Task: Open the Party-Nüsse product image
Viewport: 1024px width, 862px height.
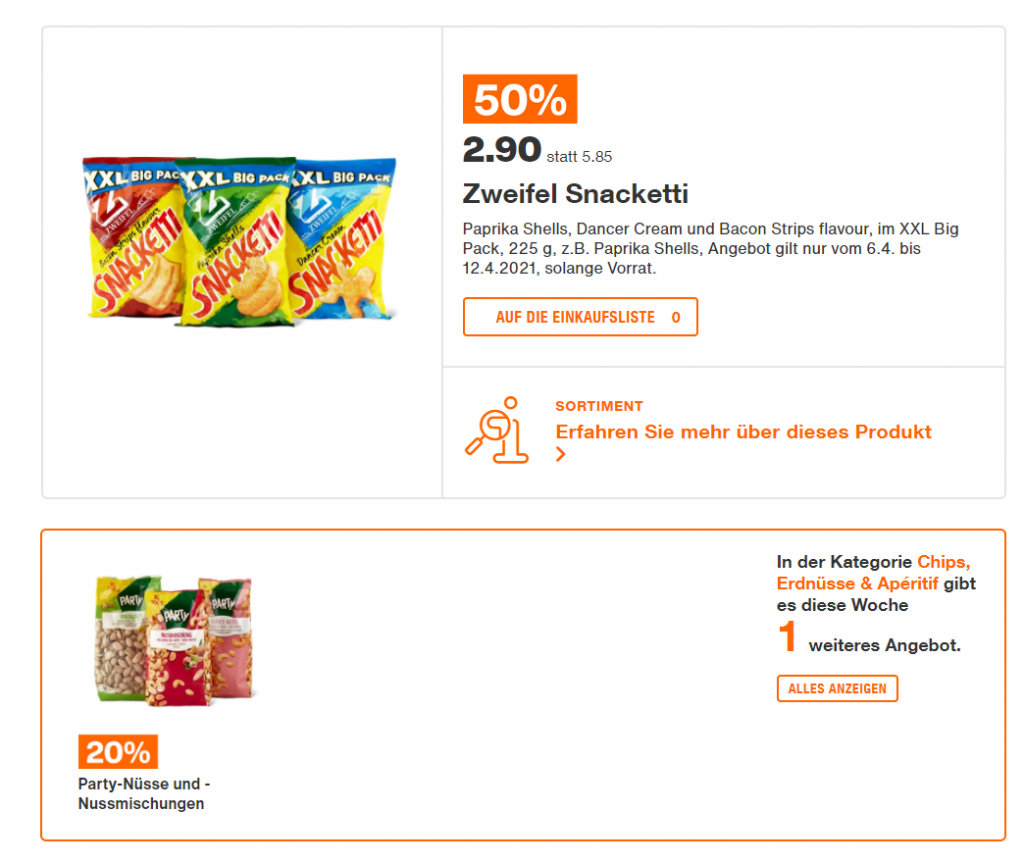Action: (172, 639)
